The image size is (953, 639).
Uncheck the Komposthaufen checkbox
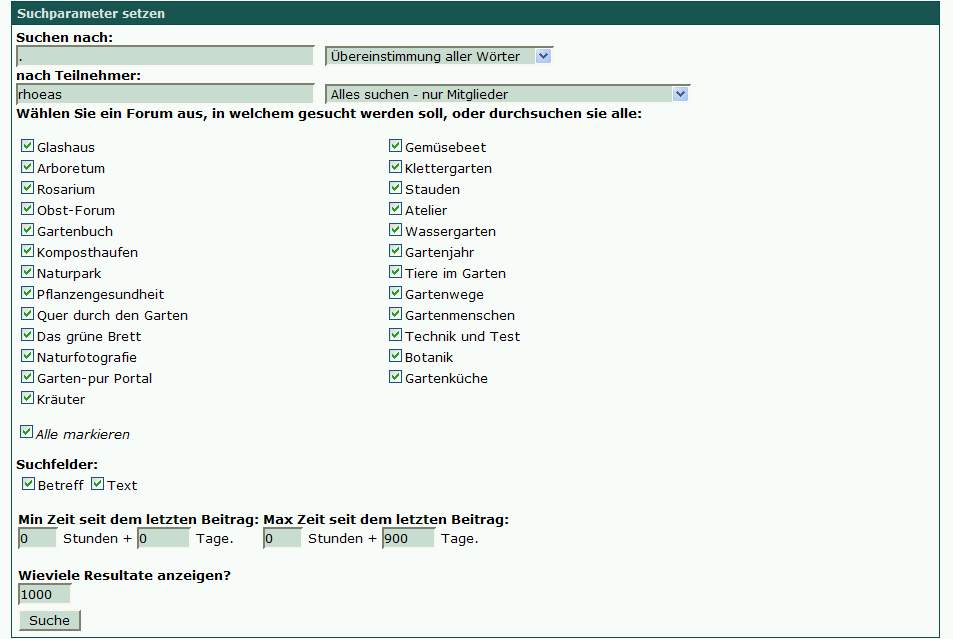pos(27,250)
